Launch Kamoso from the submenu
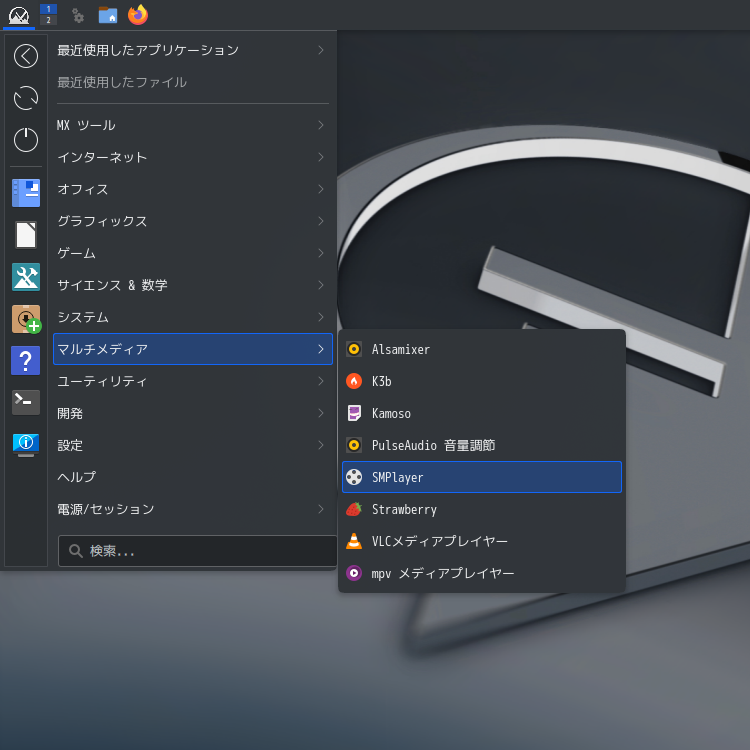 482,413
